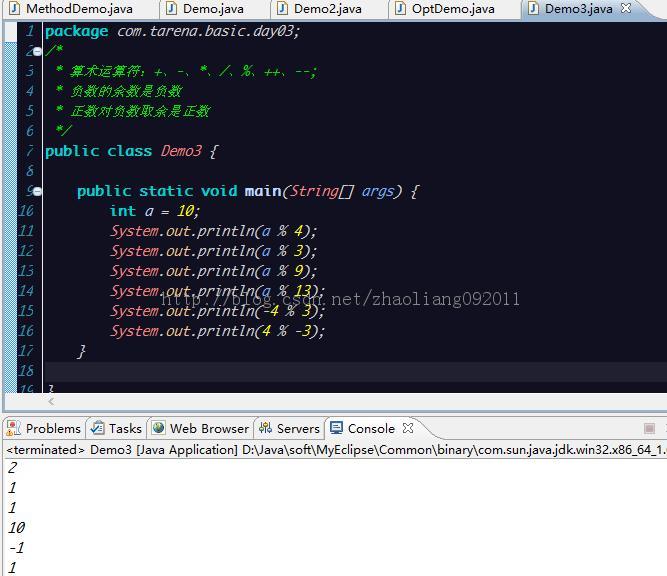Viewport: 667px width, 576px height.
Task: Click the class name Demo3 on line 7
Action: 181,151
